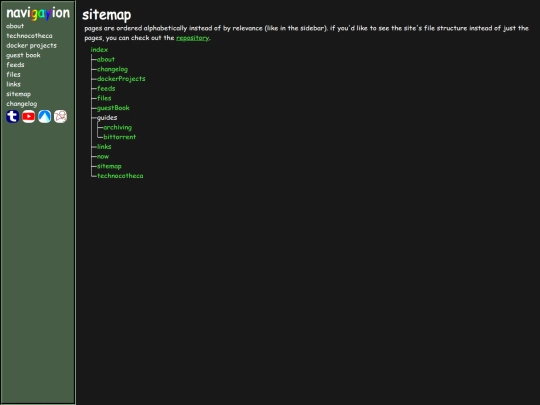540x405 pixels.
Task: Open the Tumblr icon link in the sidebar
Action: 12,116
